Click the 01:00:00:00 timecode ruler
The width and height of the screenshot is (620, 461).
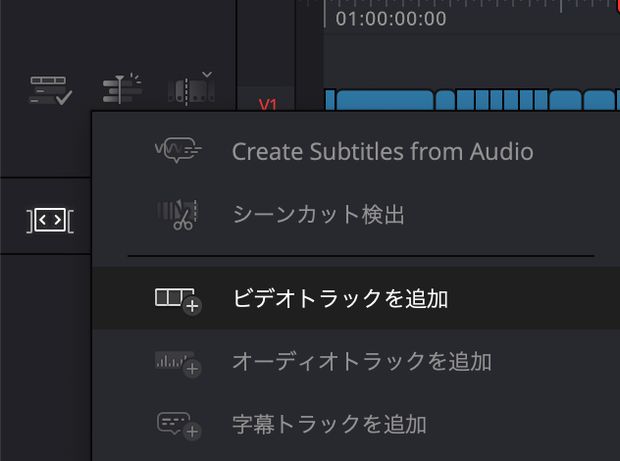(391, 19)
